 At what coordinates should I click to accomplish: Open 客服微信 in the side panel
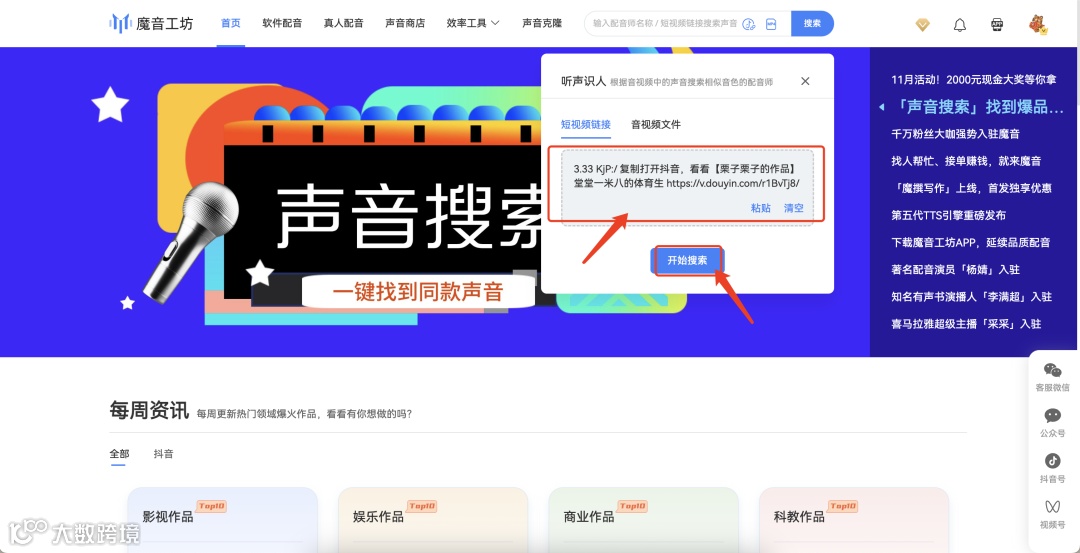(1052, 377)
